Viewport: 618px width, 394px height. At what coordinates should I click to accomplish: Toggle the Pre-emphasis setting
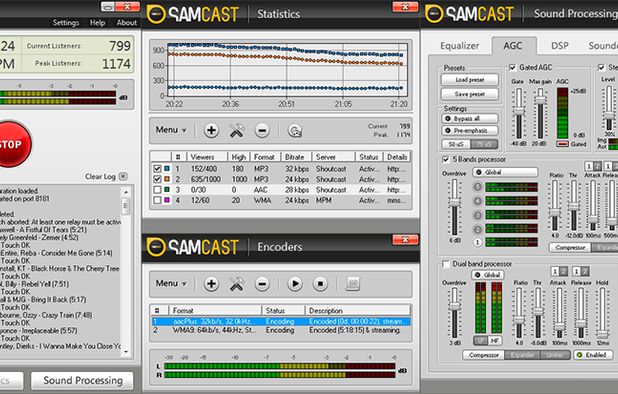[469, 130]
